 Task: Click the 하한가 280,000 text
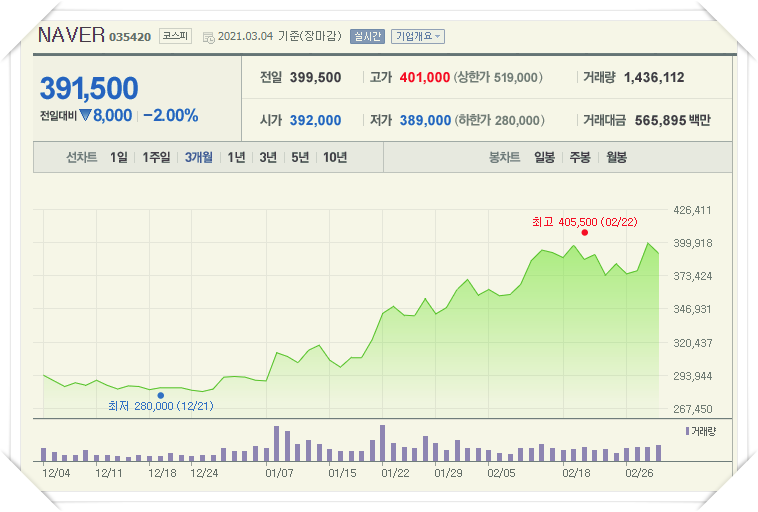click(x=499, y=120)
